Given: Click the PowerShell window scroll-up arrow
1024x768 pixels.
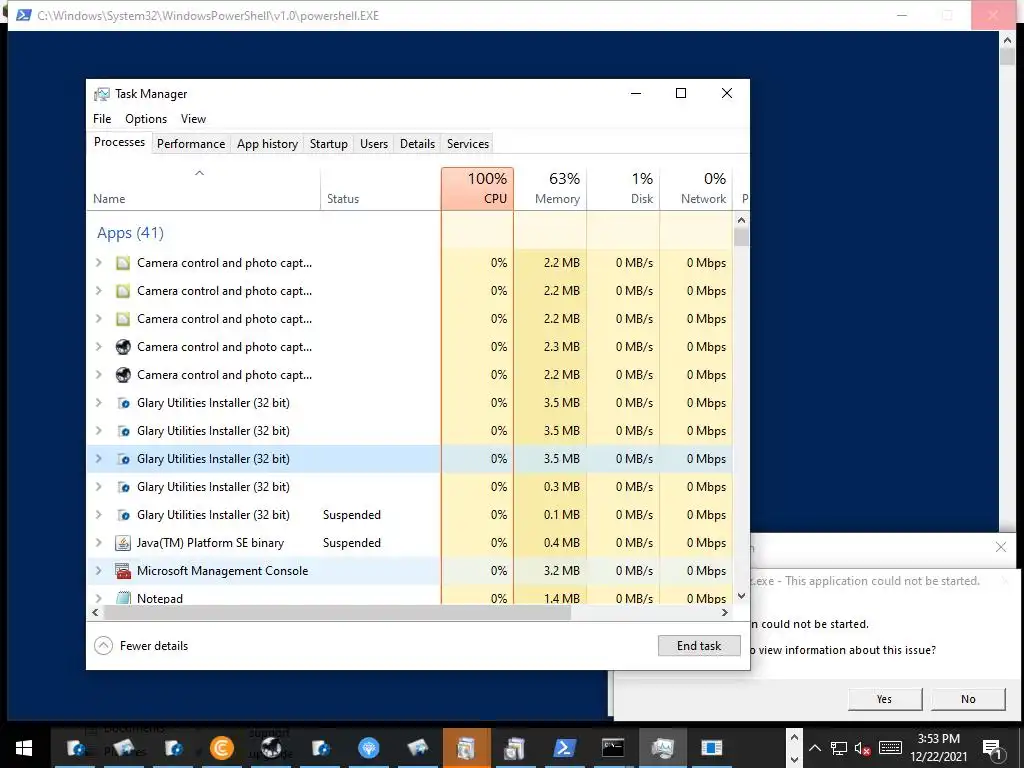Looking at the screenshot, I should 1006,40.
